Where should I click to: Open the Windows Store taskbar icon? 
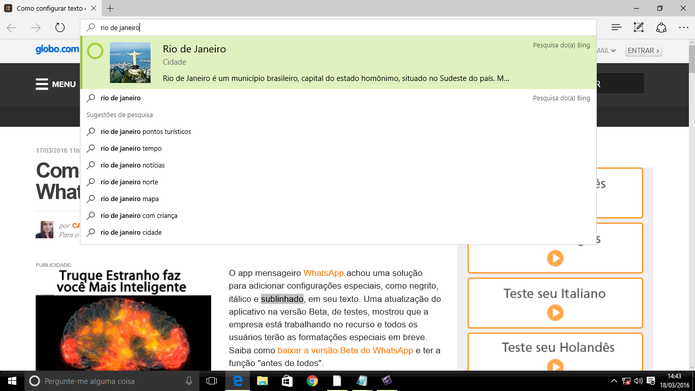[x=287, y=381]
